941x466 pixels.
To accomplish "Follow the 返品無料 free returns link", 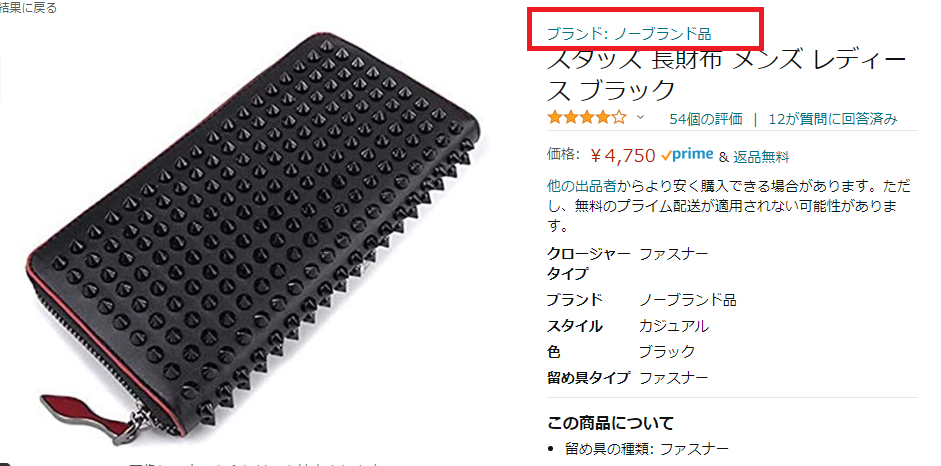I will 761,157.
